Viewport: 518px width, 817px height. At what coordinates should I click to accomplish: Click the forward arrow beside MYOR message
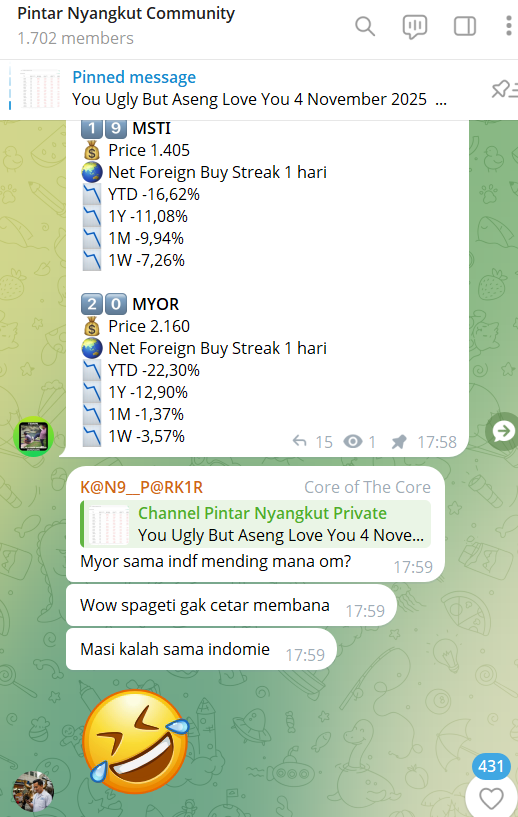[x=502, y=431]
